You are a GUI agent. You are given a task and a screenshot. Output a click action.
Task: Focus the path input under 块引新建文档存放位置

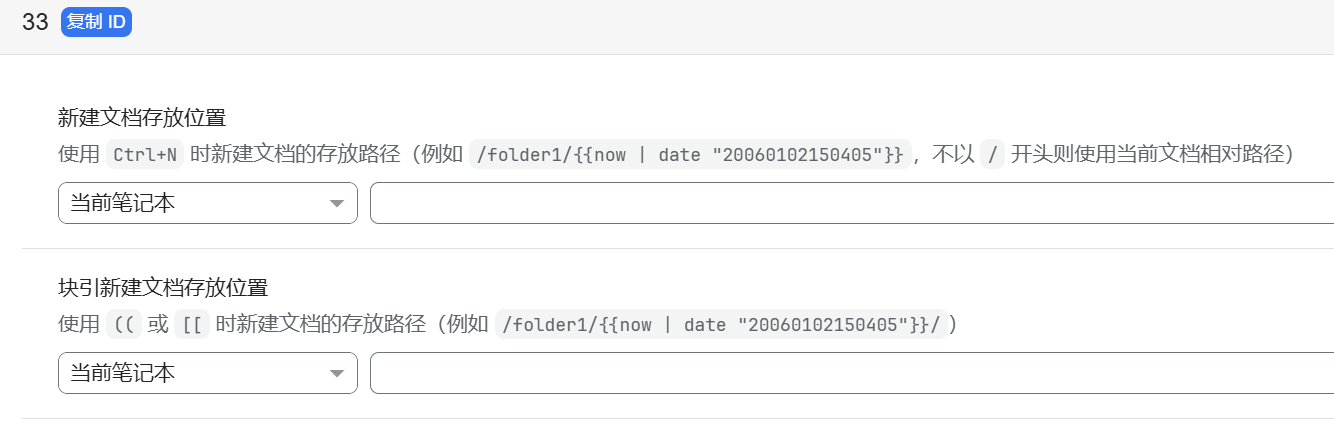850,374
